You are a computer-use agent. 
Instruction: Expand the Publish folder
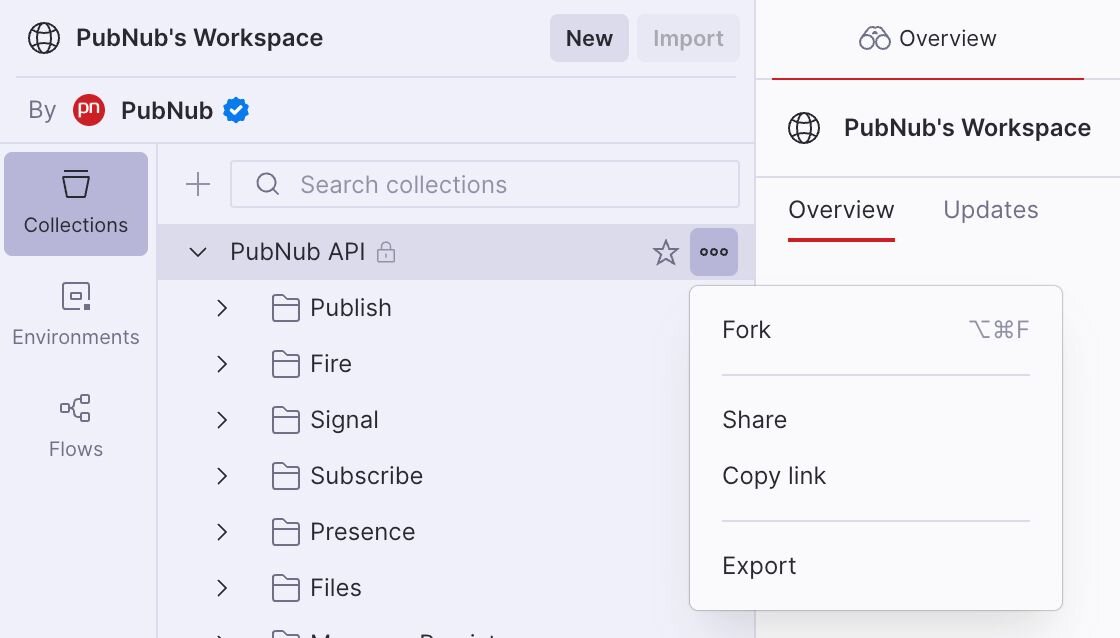222,308
